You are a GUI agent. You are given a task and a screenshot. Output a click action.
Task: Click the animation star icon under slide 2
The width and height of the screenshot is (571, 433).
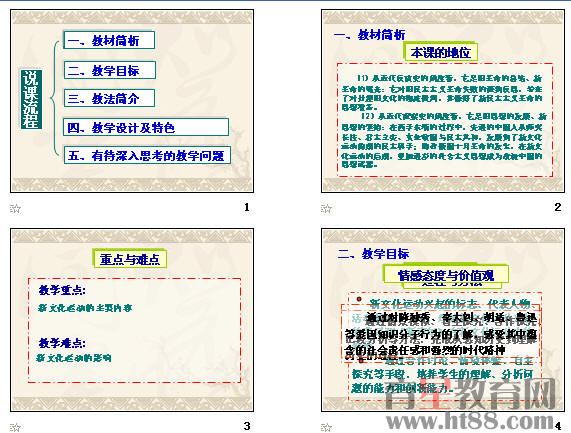(326, 209)
